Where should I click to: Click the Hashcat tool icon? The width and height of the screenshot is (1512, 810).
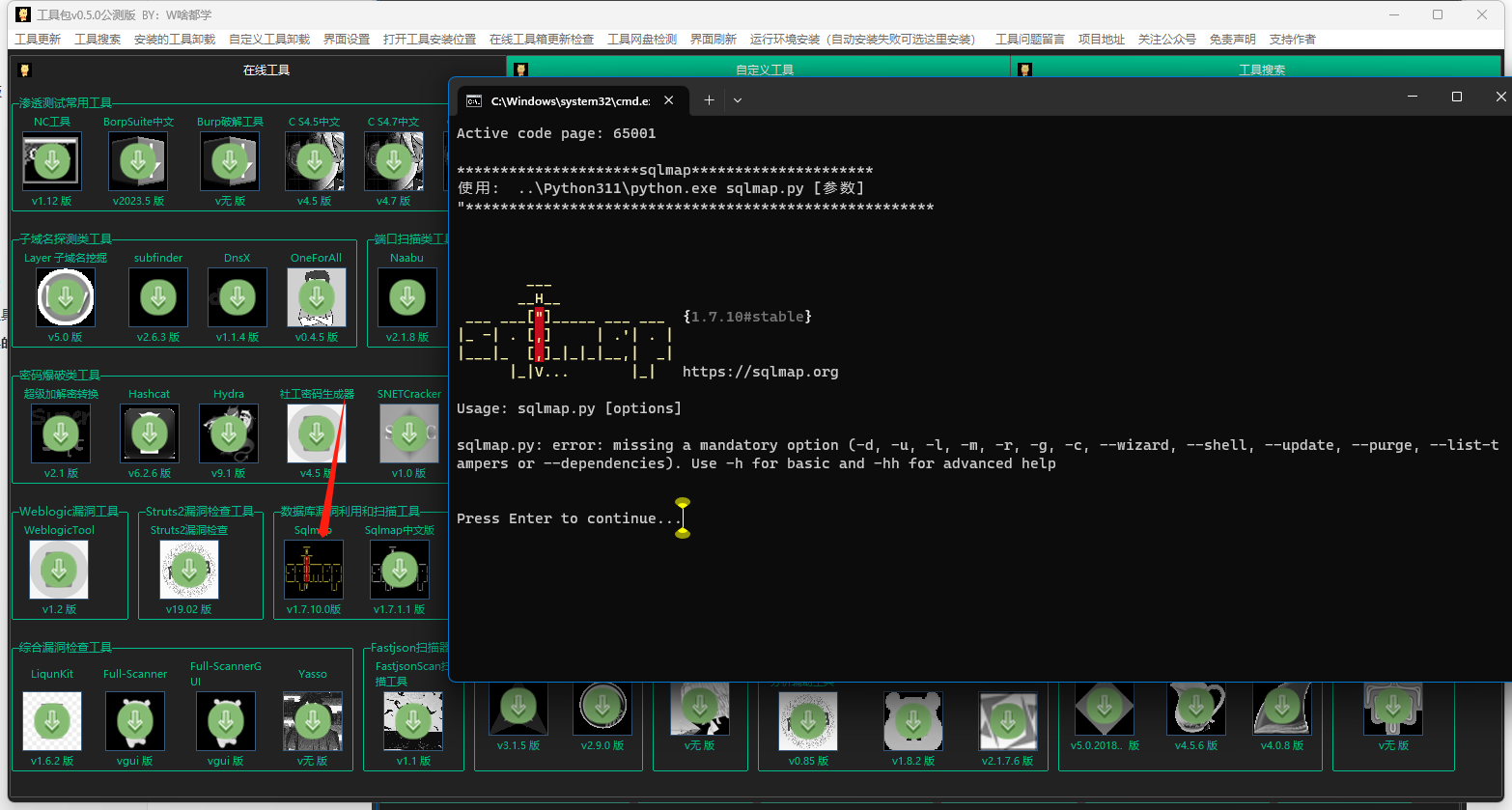pyautogui.click(x=150, y=433)
